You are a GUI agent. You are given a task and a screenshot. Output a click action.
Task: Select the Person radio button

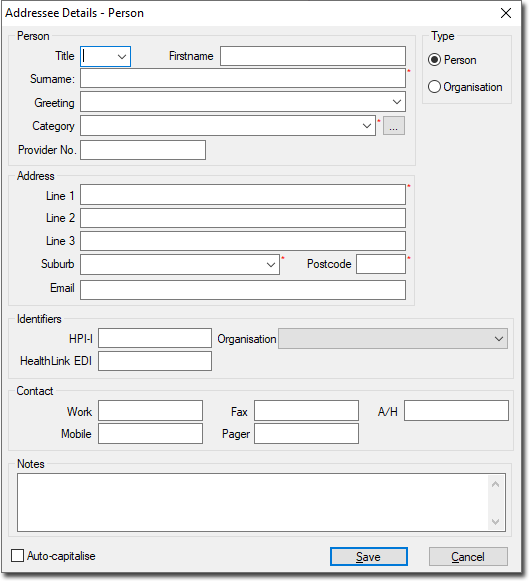coord(434,60)
